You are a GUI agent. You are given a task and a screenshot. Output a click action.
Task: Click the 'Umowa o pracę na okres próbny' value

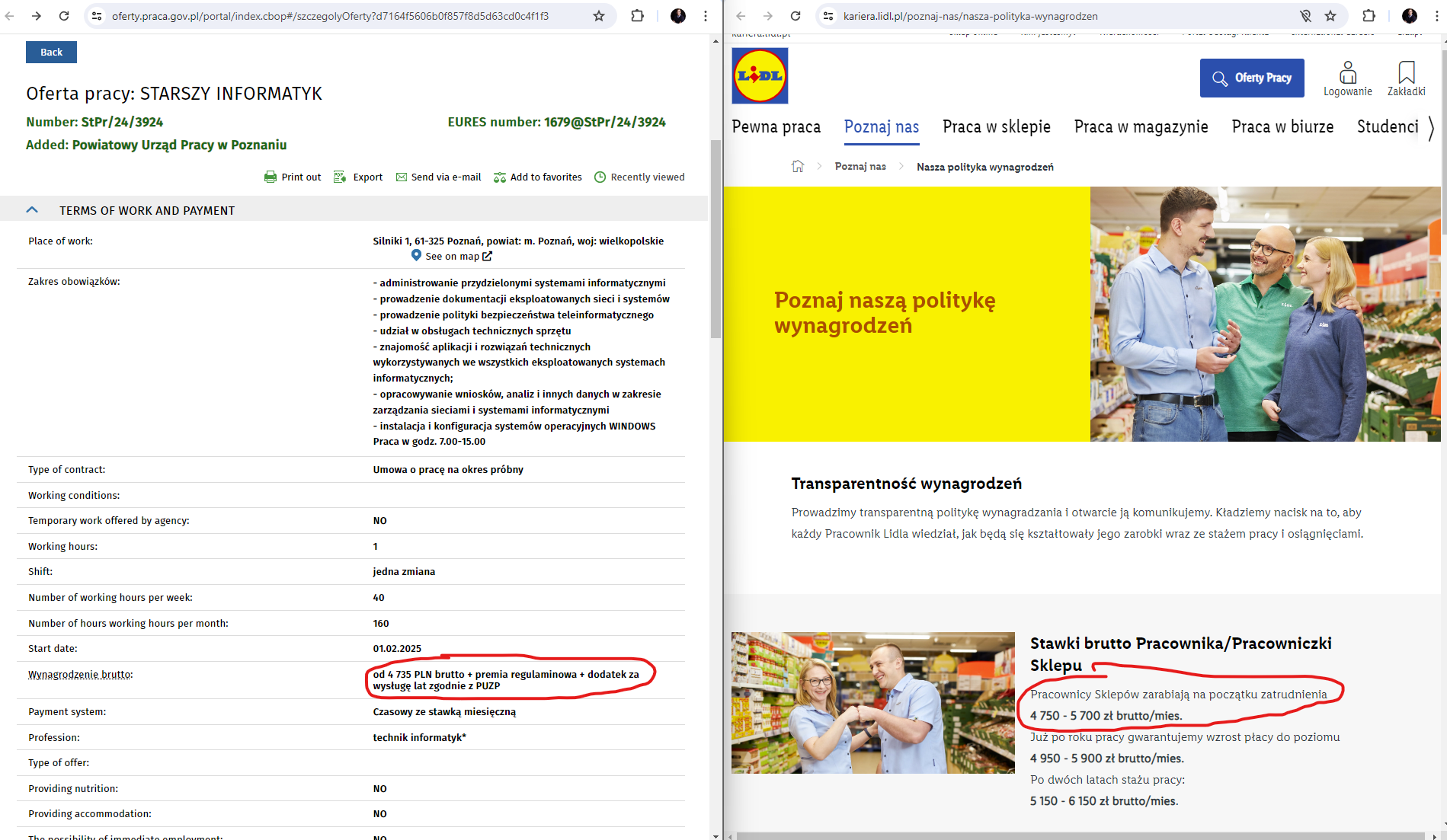click(448, 470)
